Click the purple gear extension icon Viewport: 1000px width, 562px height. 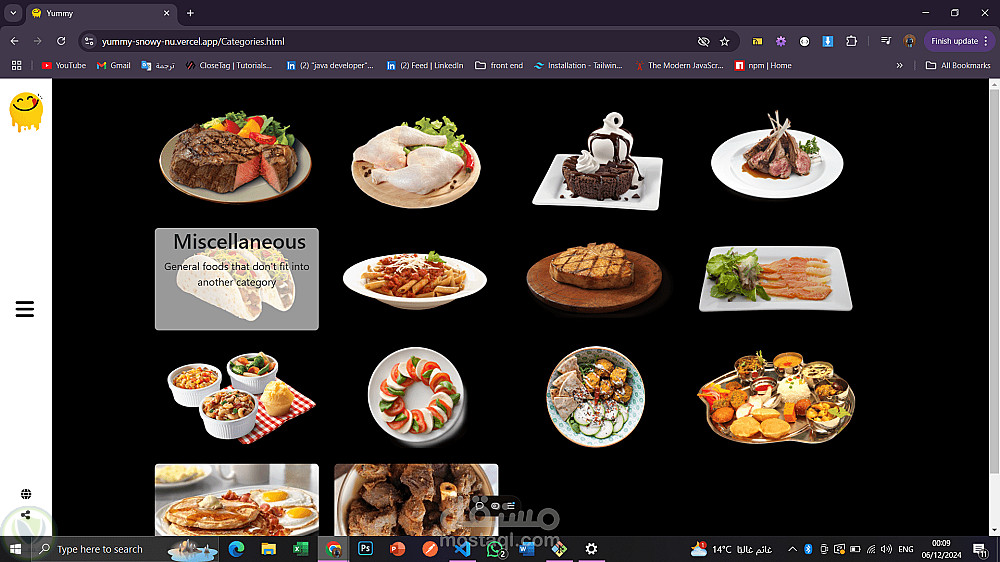coord(781,41)
